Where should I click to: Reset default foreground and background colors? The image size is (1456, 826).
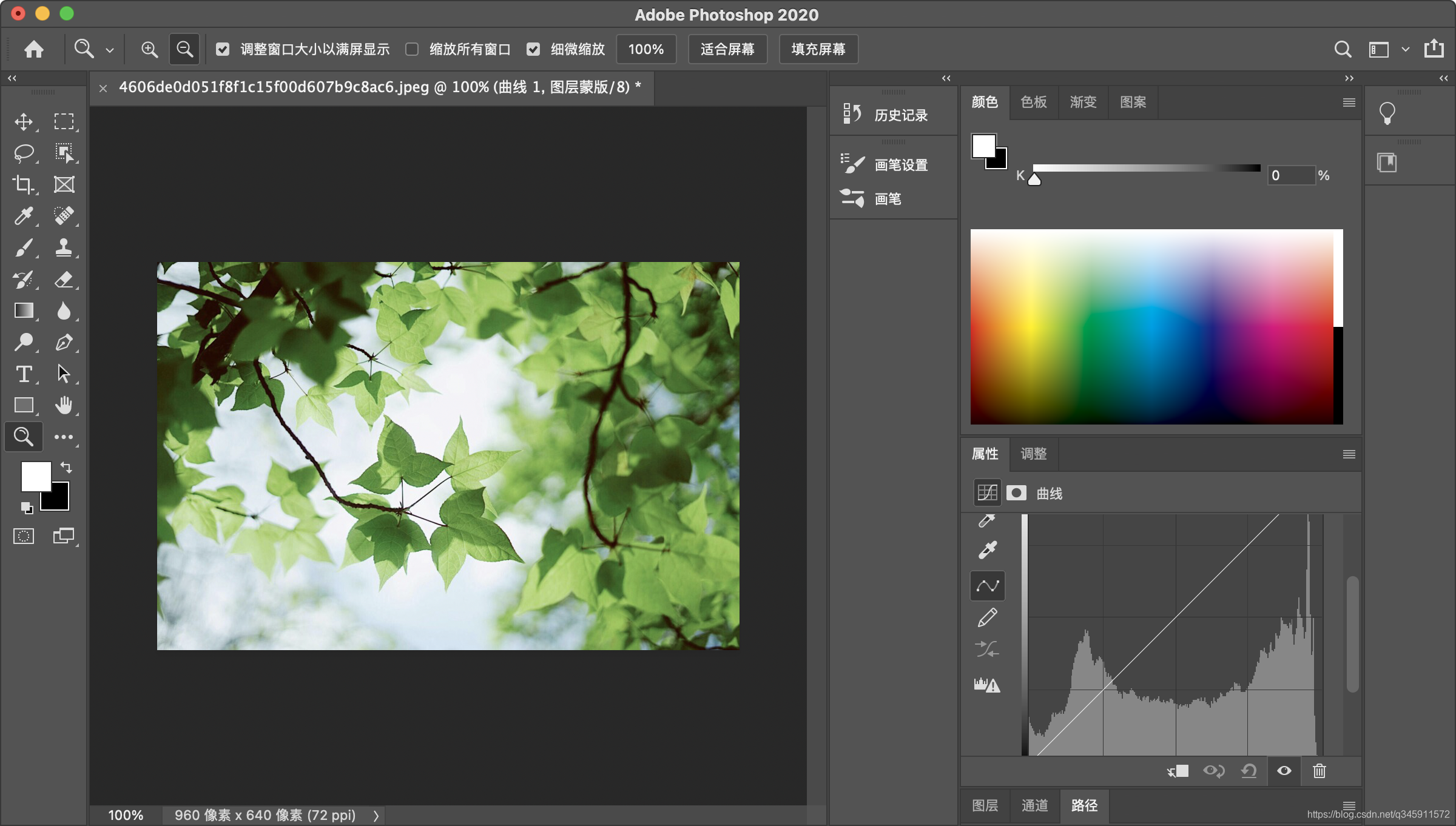point(26,507)
